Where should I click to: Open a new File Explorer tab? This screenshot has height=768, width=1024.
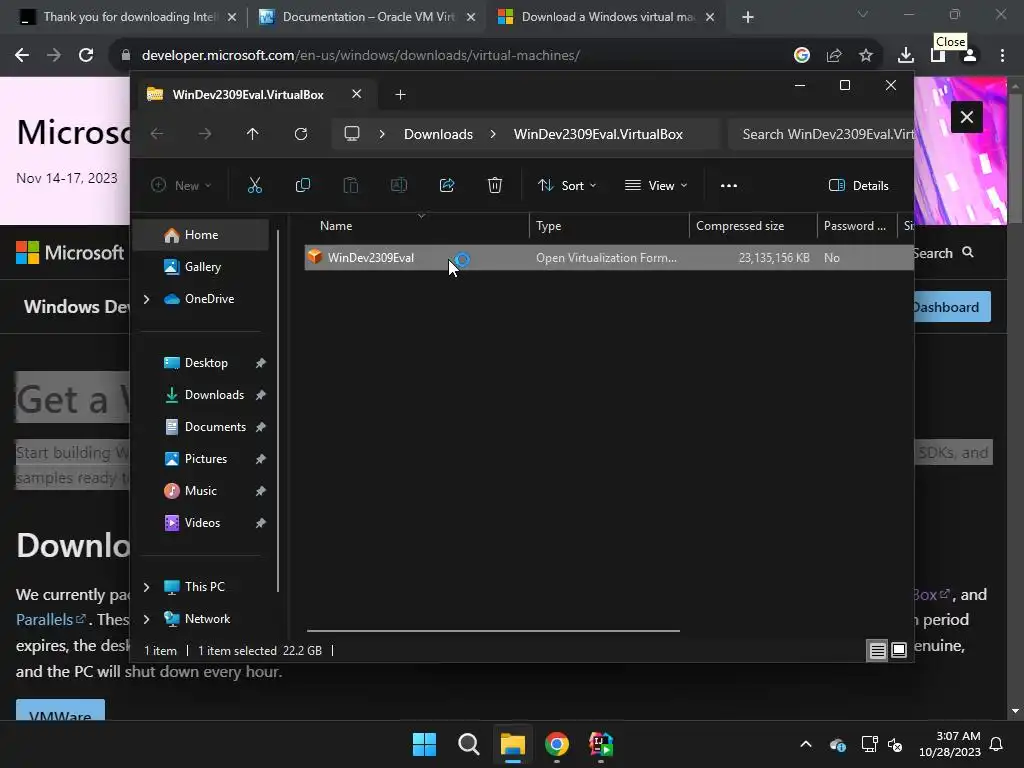coord(400,95)
